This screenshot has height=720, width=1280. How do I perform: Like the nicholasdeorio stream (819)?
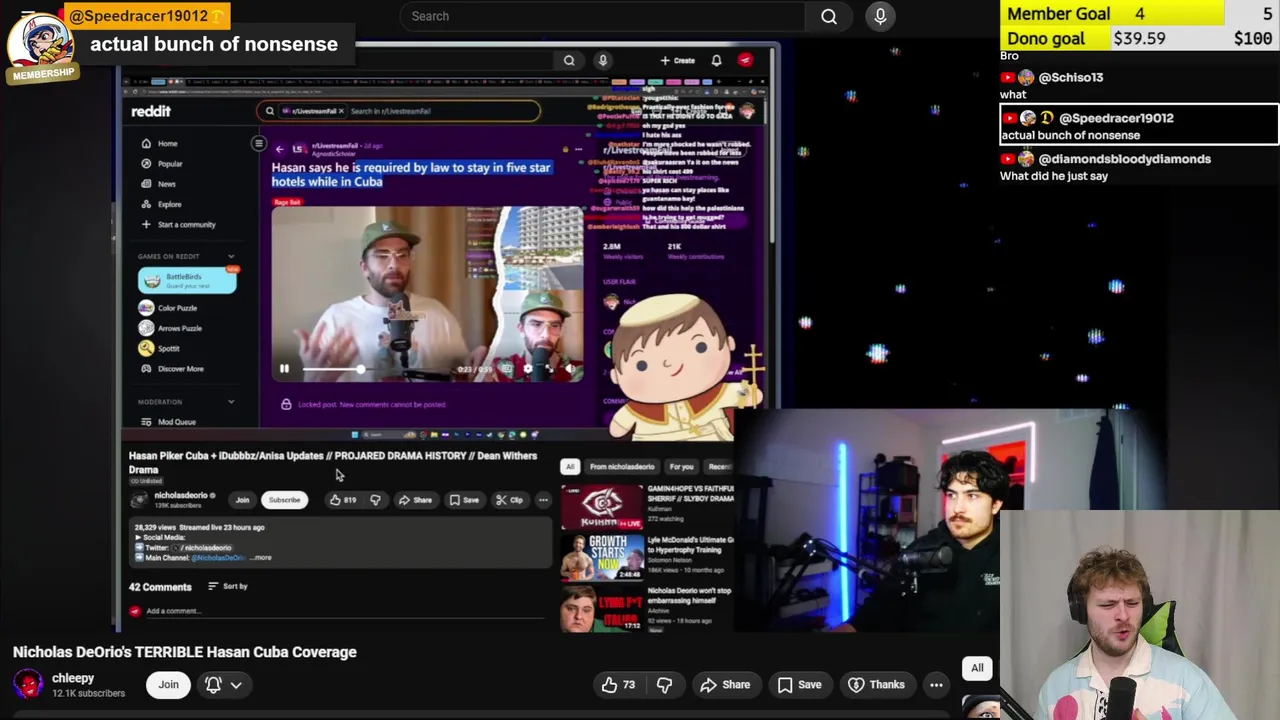tap(343, 500)
